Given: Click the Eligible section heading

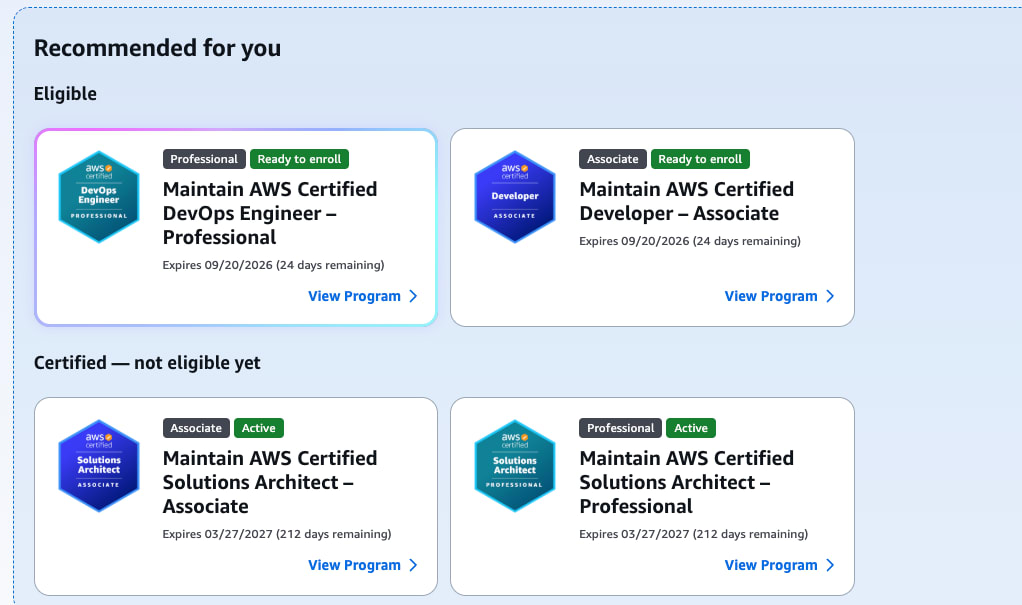Looking at the screenshot, I should click(65, 94).
